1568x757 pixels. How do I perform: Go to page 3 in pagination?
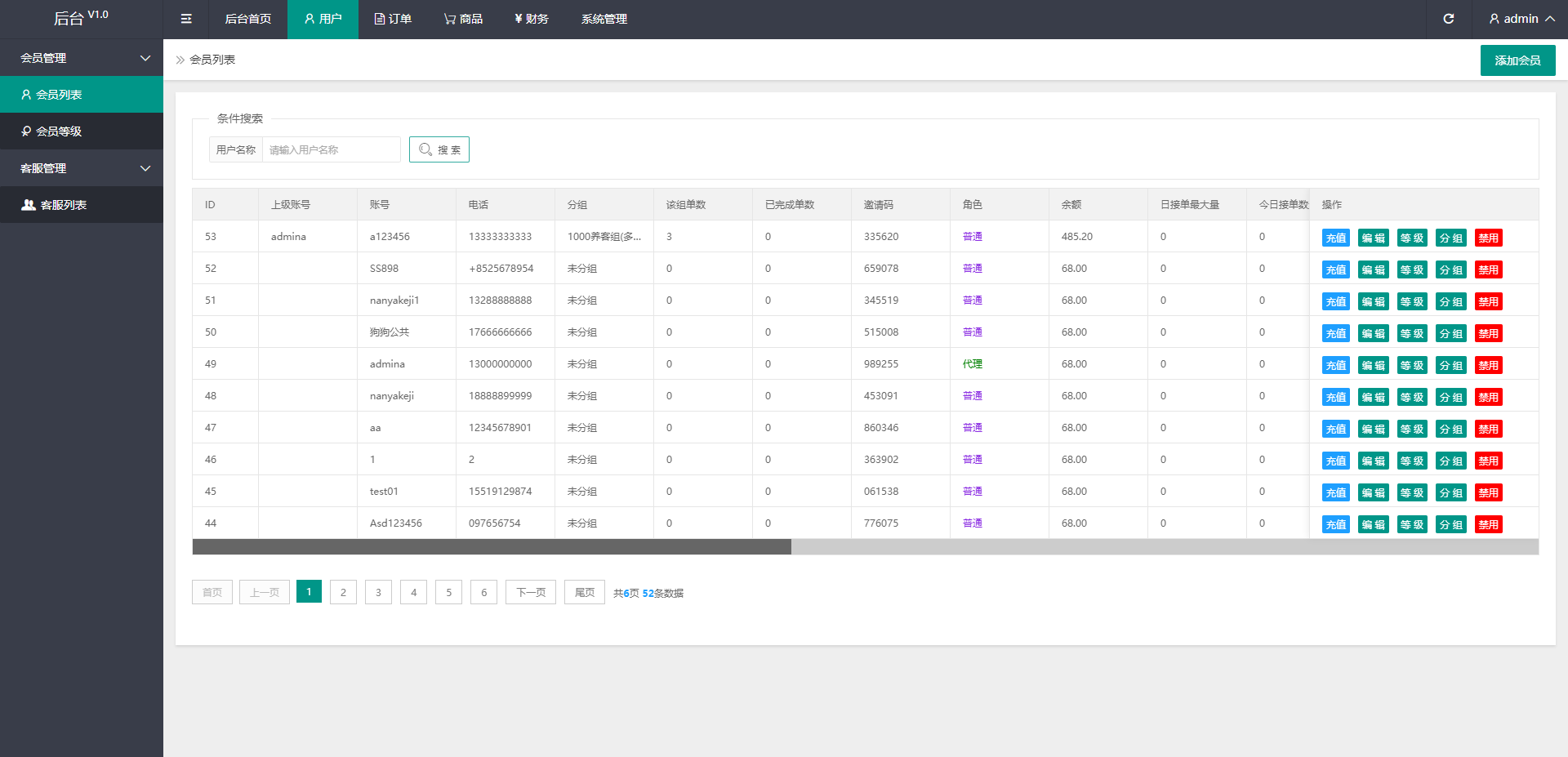click(378, 592)
